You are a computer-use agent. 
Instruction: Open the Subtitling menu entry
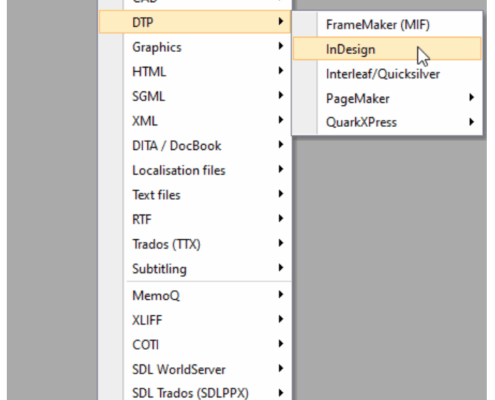pos(195,269)
